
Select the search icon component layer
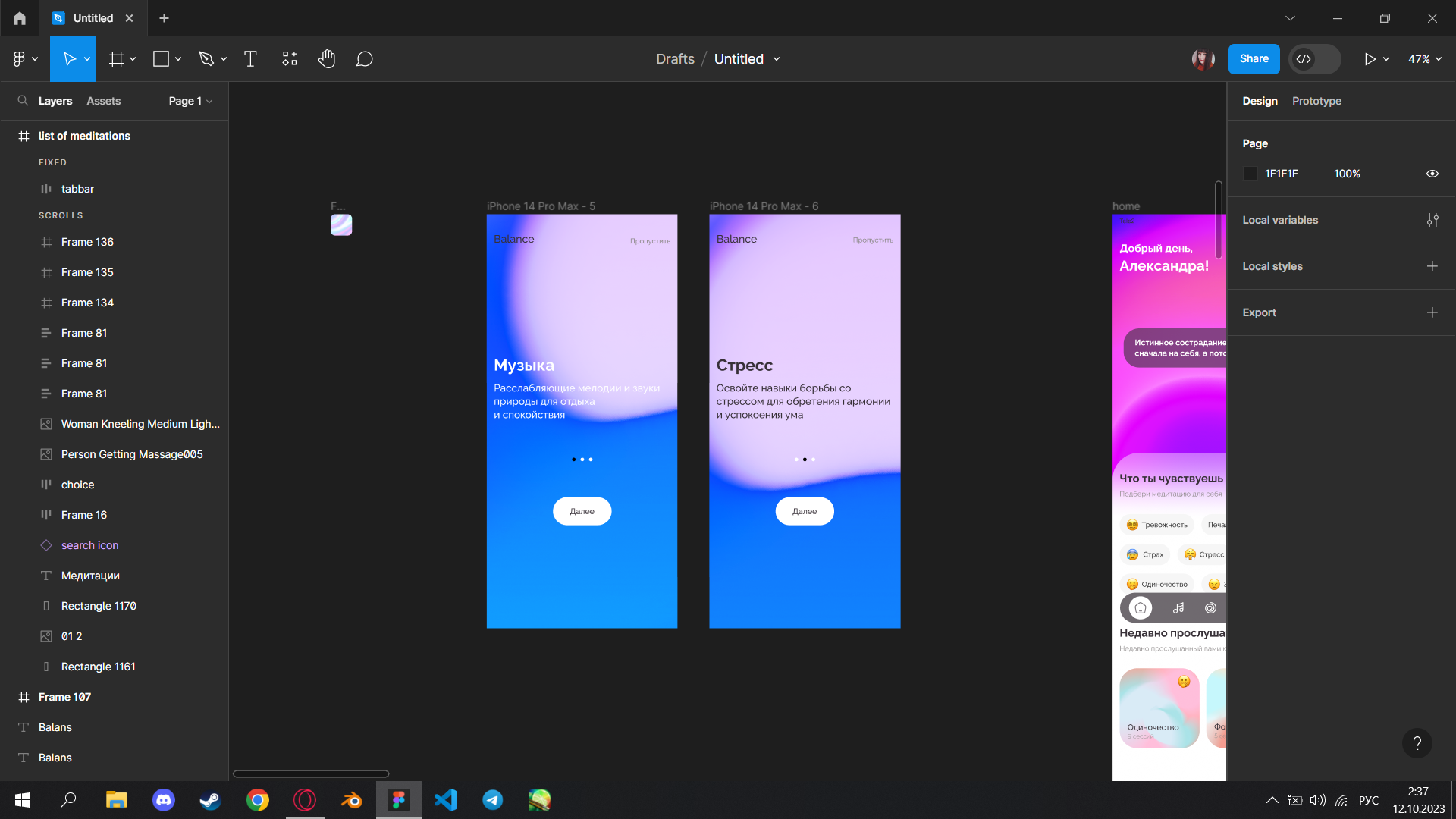[114, 545]
